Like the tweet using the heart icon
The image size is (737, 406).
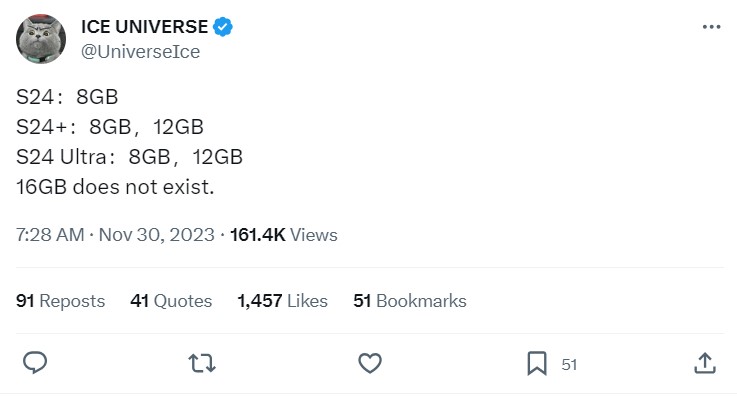[370, 363]
